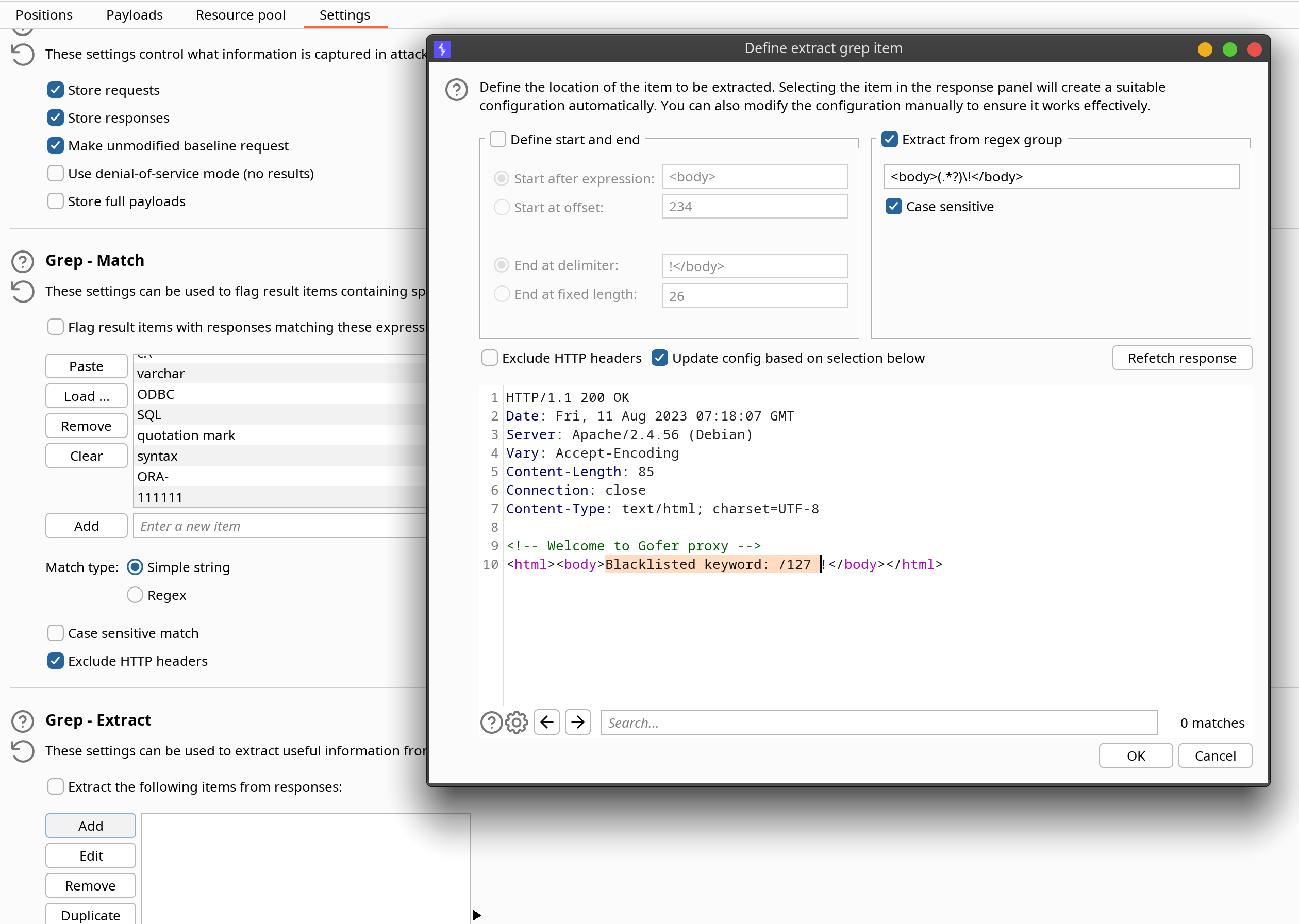Enable Extract the following items from responses
The width and height of the screenshot is (1299, 924).
pyautogui.click(x=55, y=787)
